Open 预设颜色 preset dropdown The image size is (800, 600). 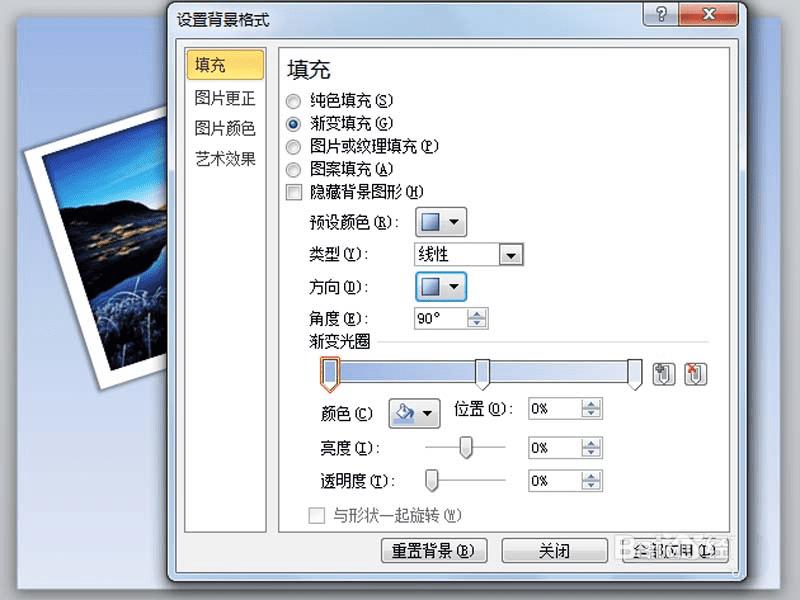(x=441, y=222)
